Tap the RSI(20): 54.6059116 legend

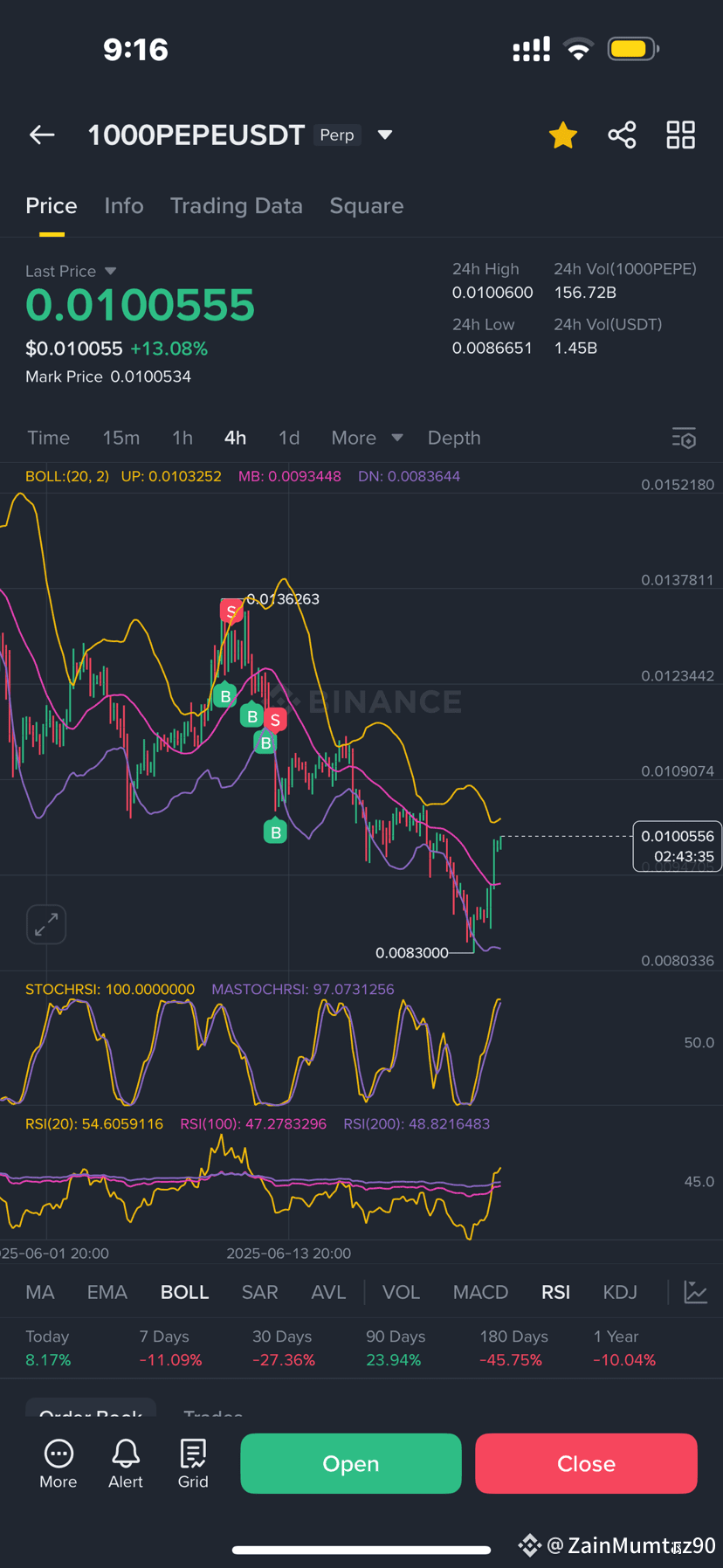[94, 1123]
